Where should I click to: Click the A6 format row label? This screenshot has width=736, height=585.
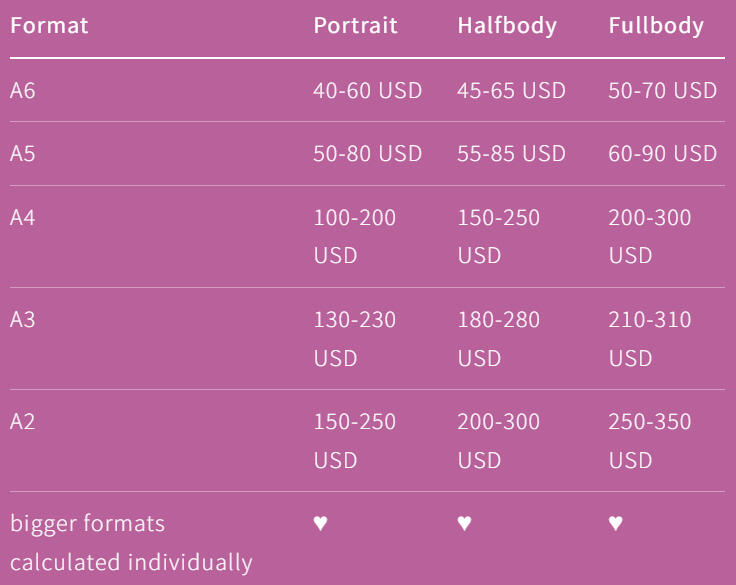(x=23, y=90)
